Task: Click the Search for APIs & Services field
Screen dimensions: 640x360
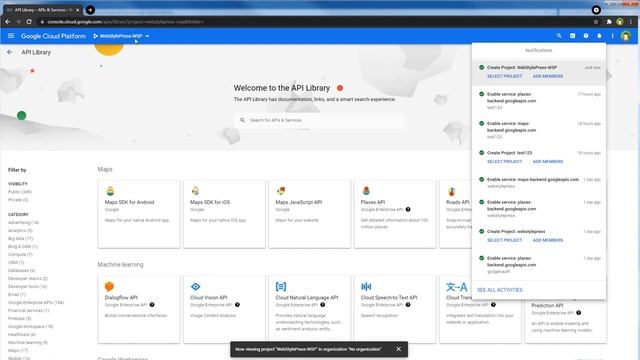Action: (319, 120)
